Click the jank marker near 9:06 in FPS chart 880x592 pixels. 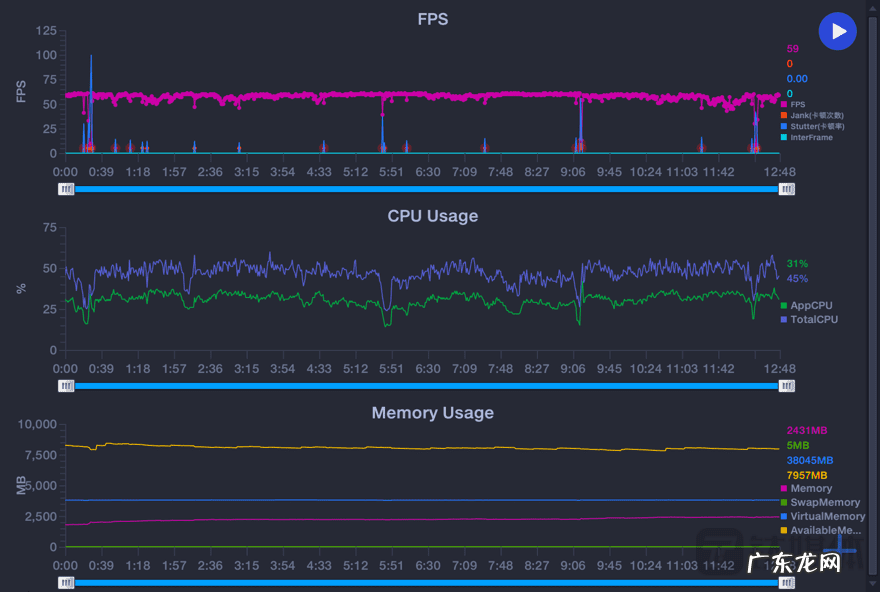pyautogui.click(x=580, y=146)
